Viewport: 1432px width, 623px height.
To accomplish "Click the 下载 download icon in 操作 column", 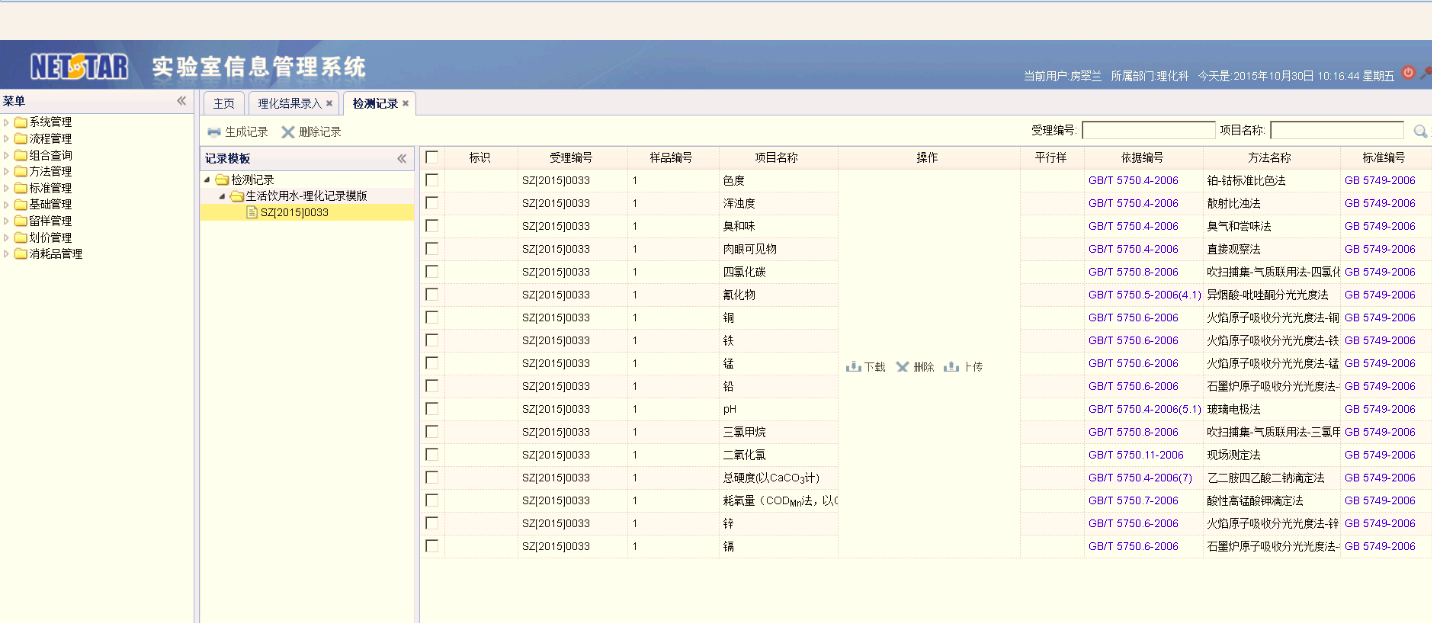I will 854,367.
